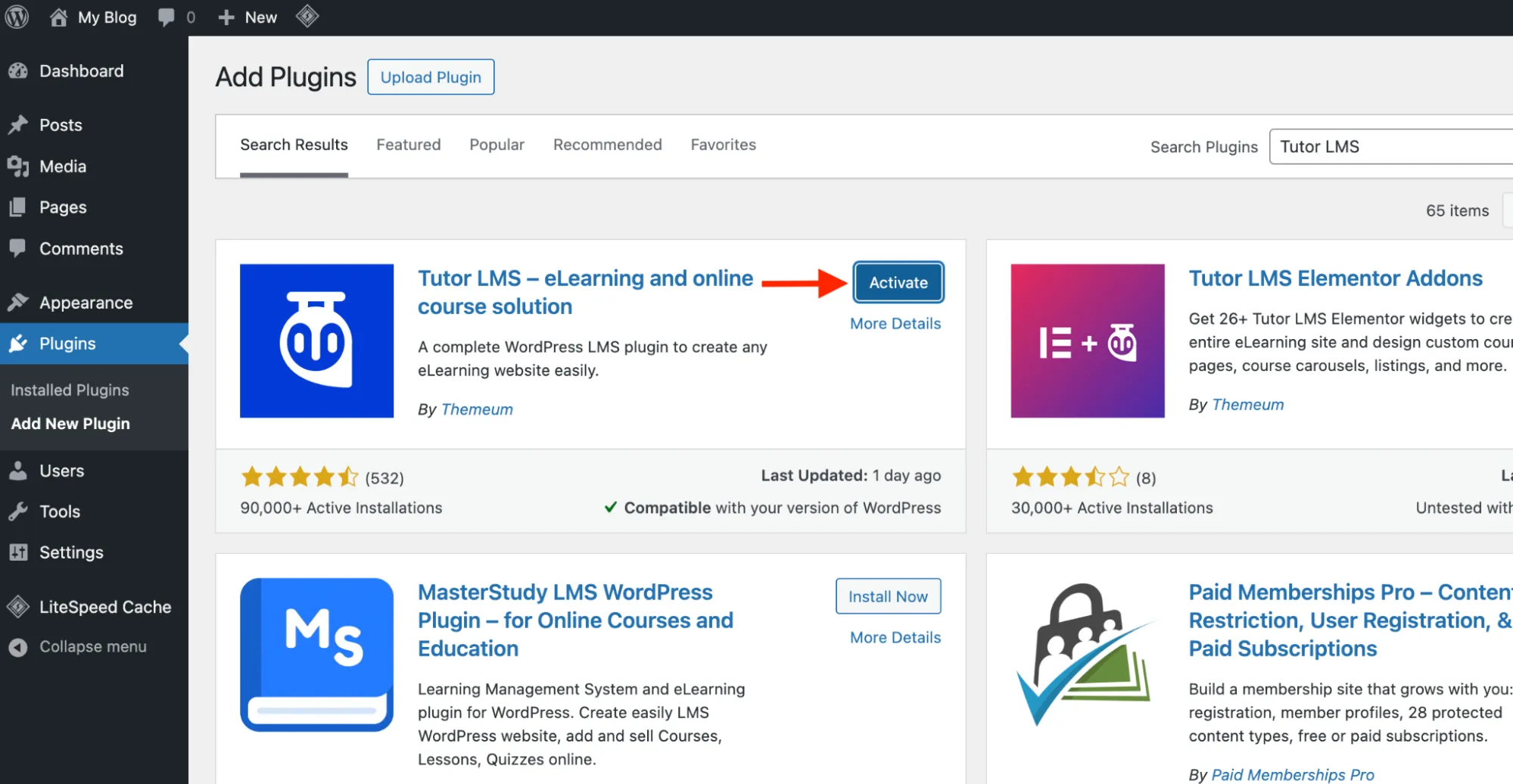Open the Plugins menu label
Viewport: 1513px width, 784px height.
pyautogui.click(x=67, y=344)
